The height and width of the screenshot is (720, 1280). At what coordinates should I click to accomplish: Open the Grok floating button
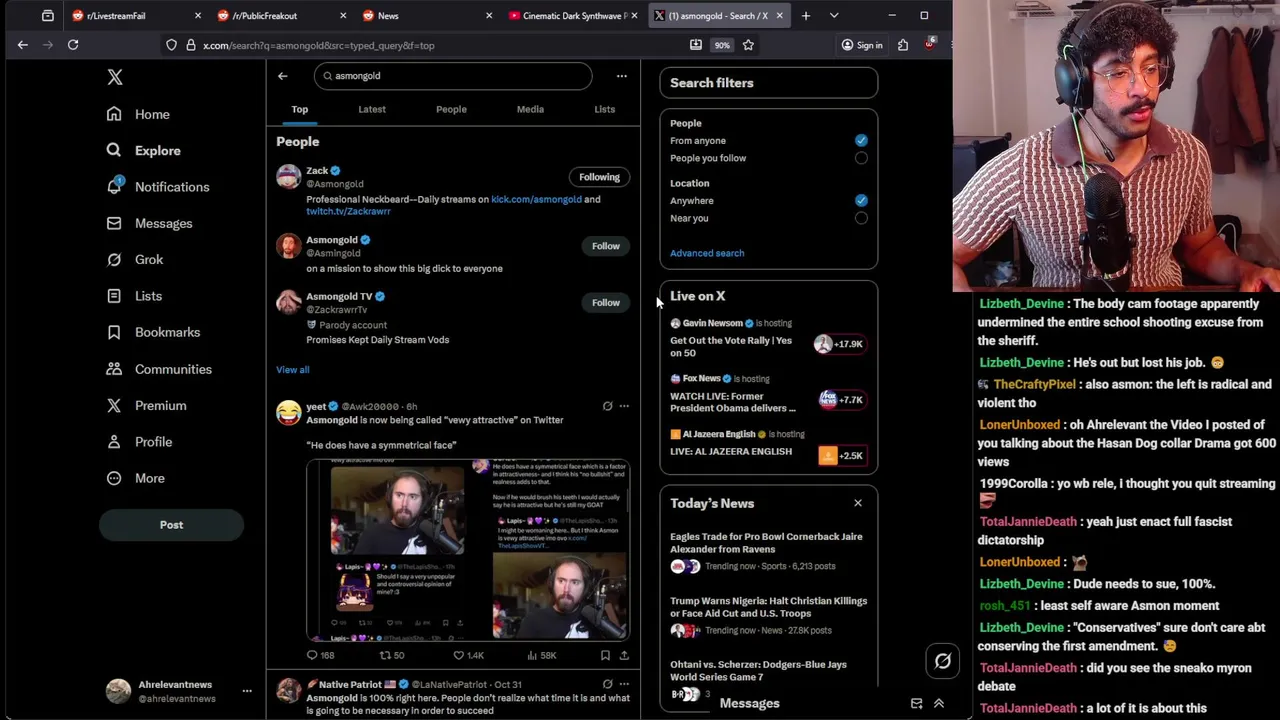tap(942, 661)
